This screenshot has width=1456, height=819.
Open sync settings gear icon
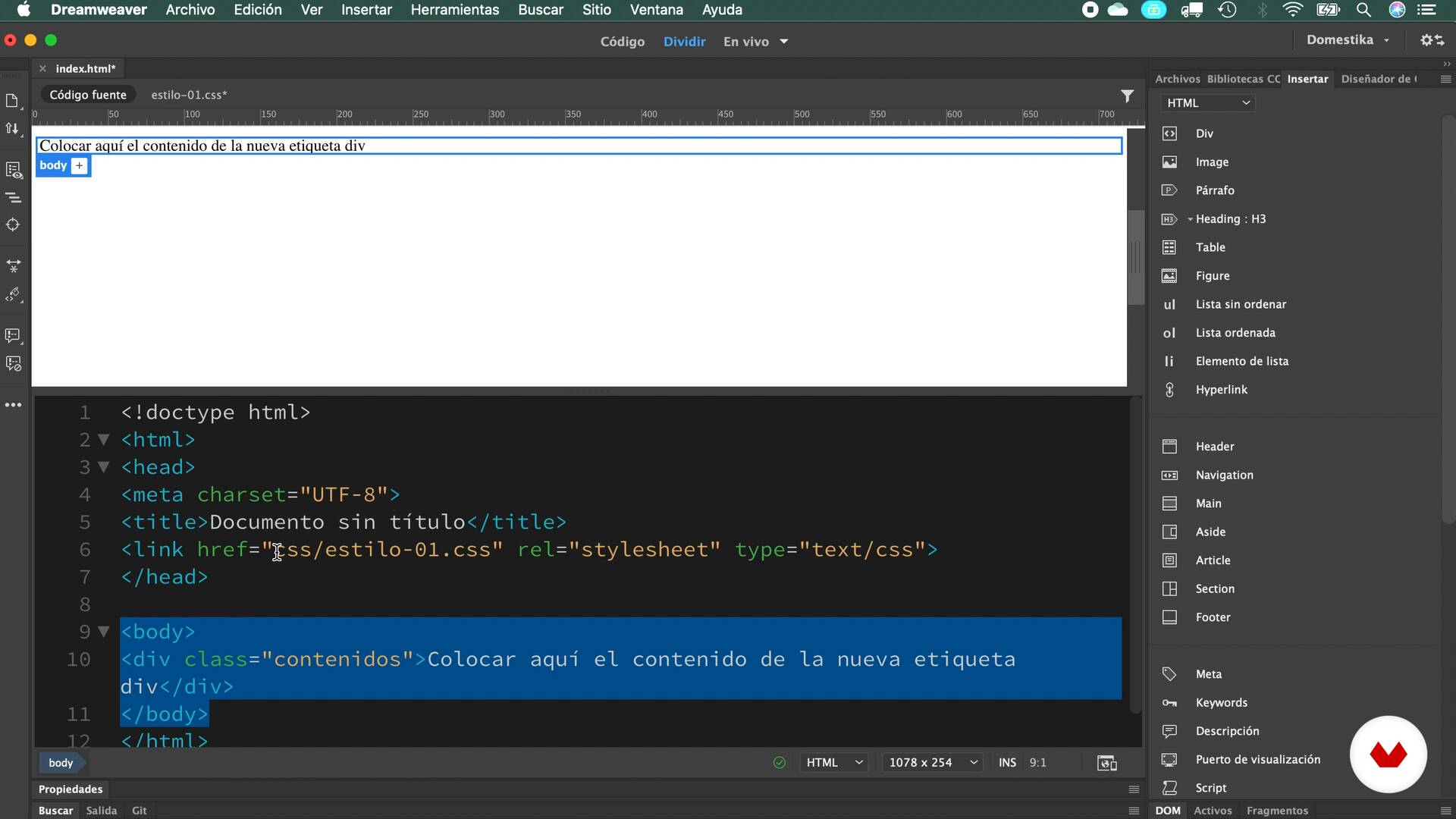click(x=1432, y=40)
